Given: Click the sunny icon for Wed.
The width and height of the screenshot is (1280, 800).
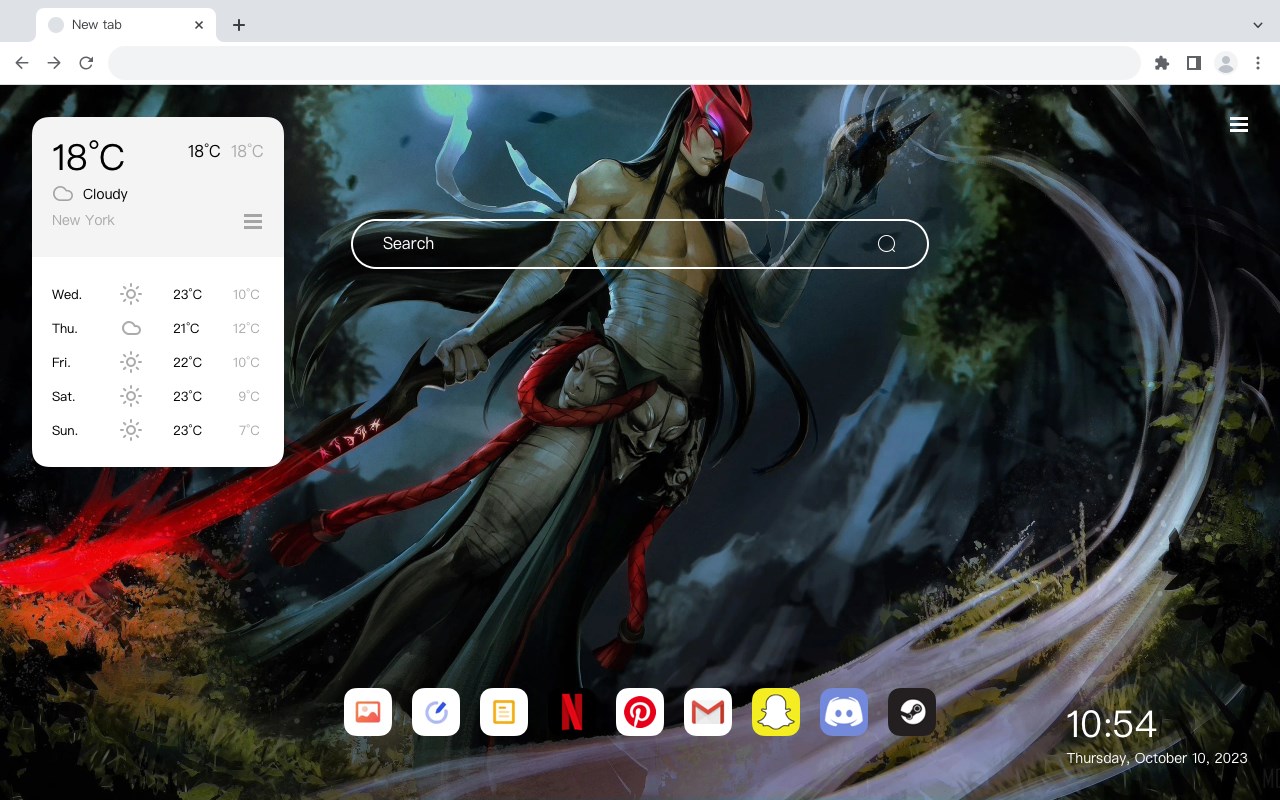Looking at the screenshot, I should (x=131, y=294).
